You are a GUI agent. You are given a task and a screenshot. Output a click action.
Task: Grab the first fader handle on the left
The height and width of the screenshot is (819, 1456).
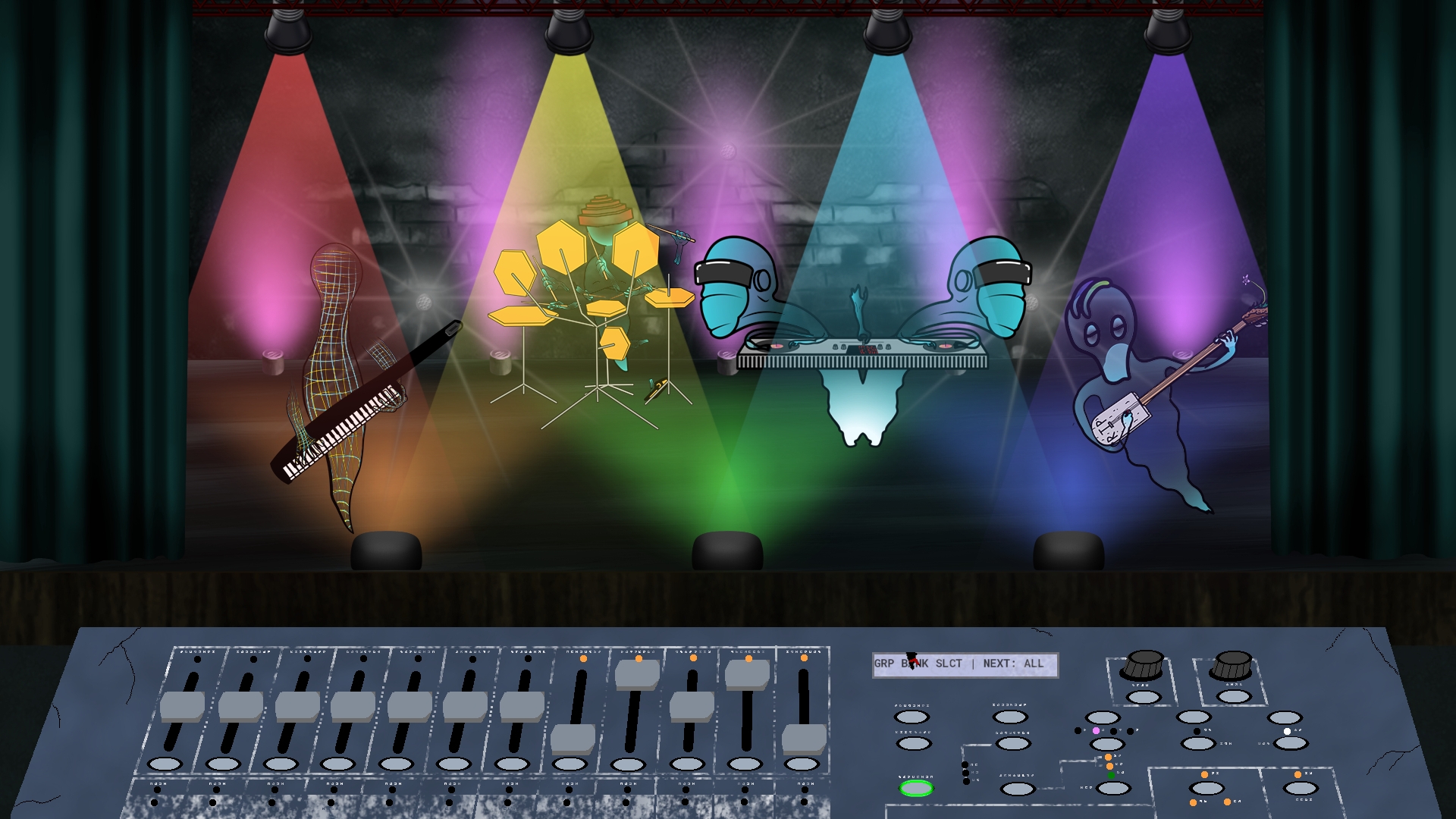click(x=182, y=706)
